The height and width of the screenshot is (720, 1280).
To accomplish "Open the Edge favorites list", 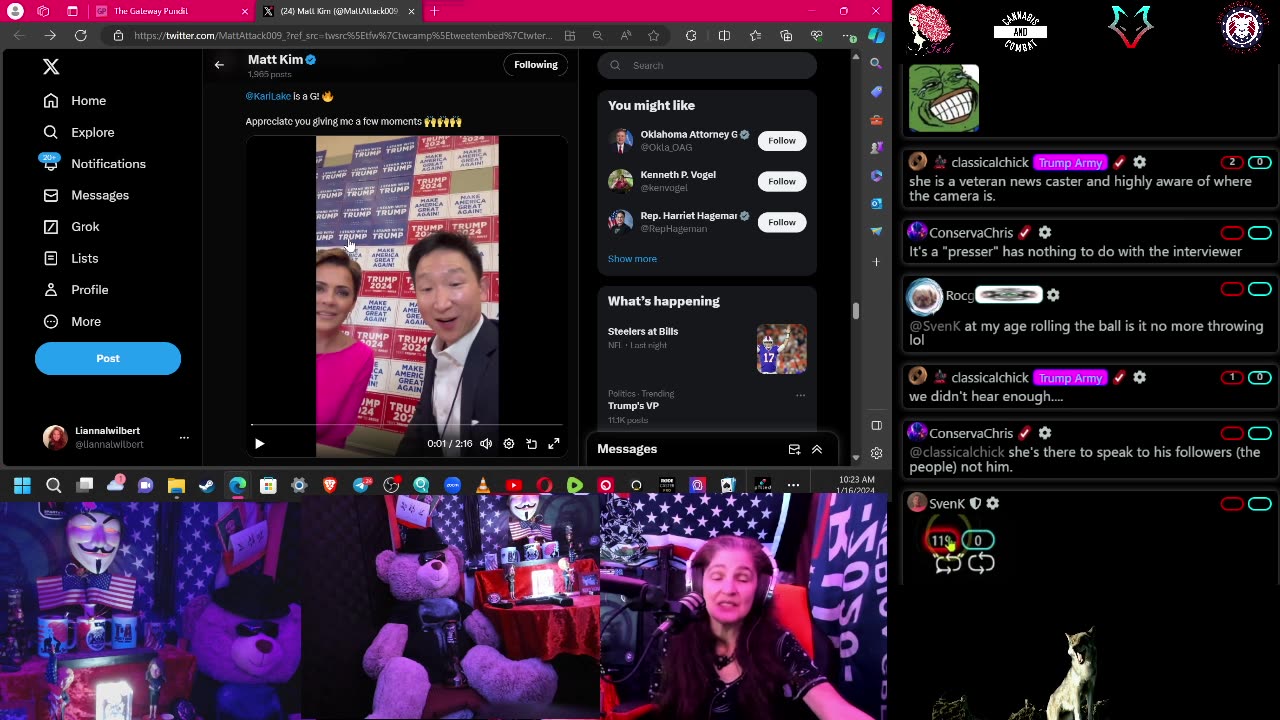I will (x=755, y=36).
